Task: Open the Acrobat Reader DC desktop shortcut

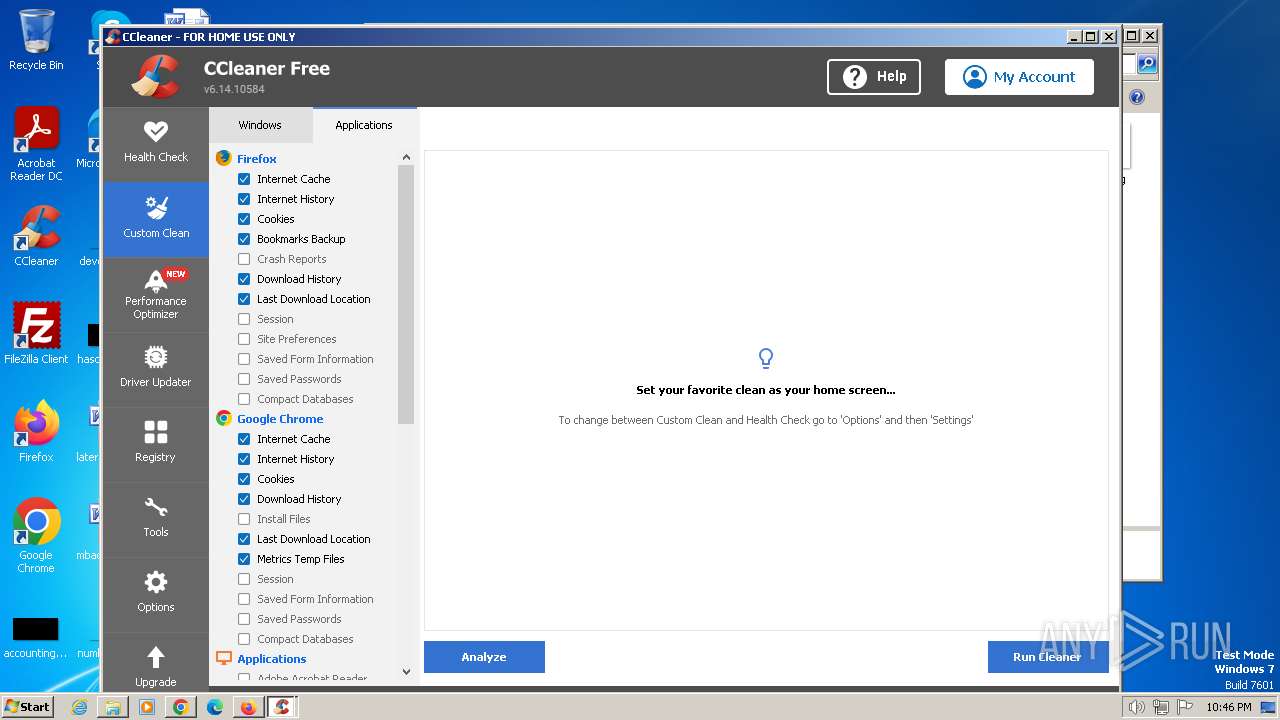Action: [36, 144]
